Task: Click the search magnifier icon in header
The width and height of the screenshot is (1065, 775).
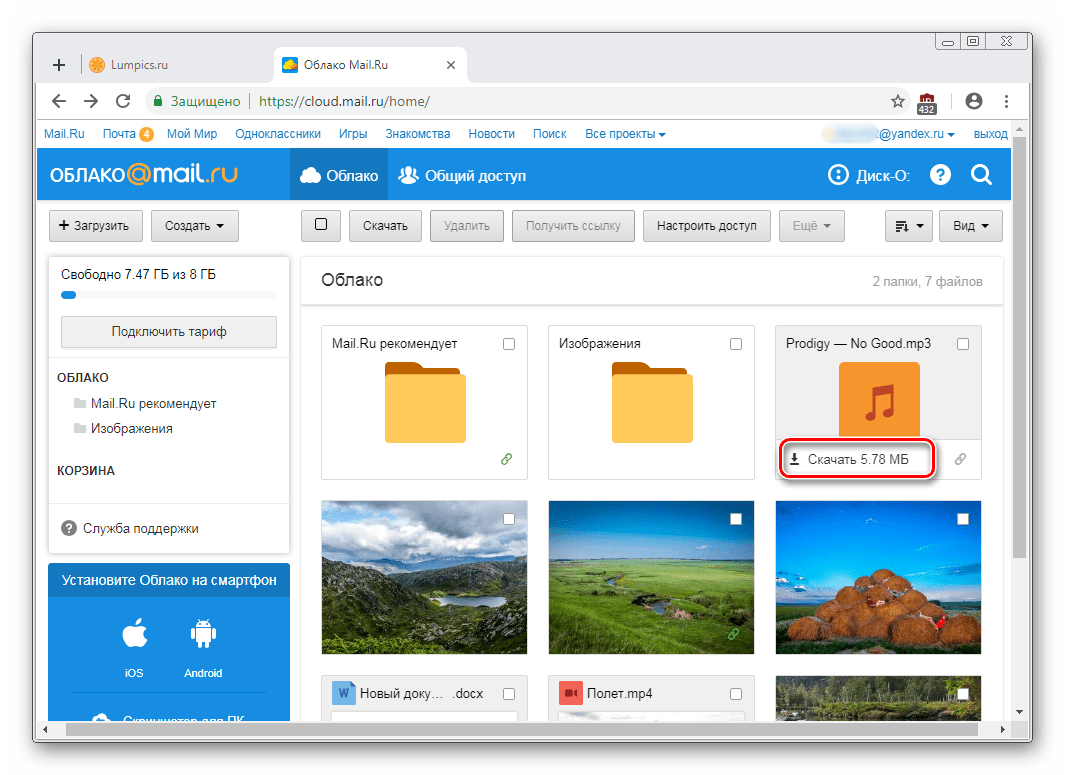Action: [x=981, y=176]
